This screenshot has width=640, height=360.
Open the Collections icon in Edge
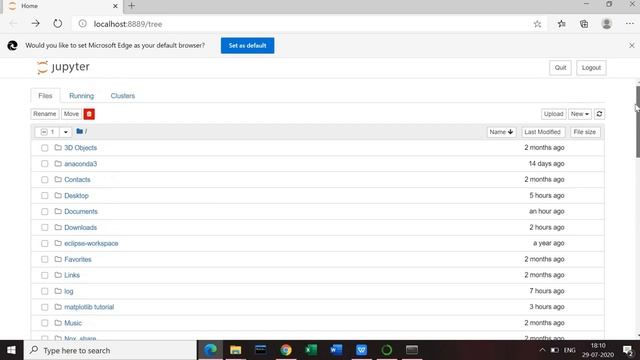point(584,24)
